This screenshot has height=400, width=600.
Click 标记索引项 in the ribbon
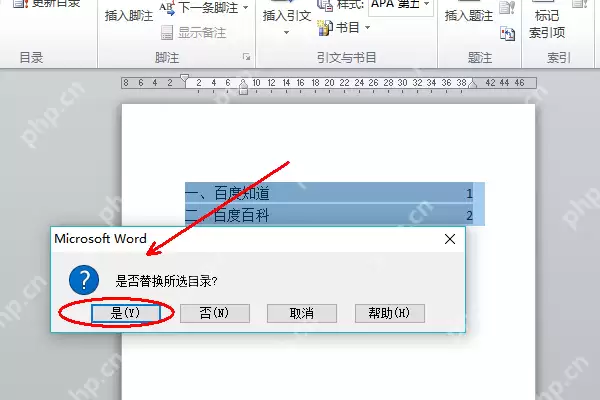[547, 24]
